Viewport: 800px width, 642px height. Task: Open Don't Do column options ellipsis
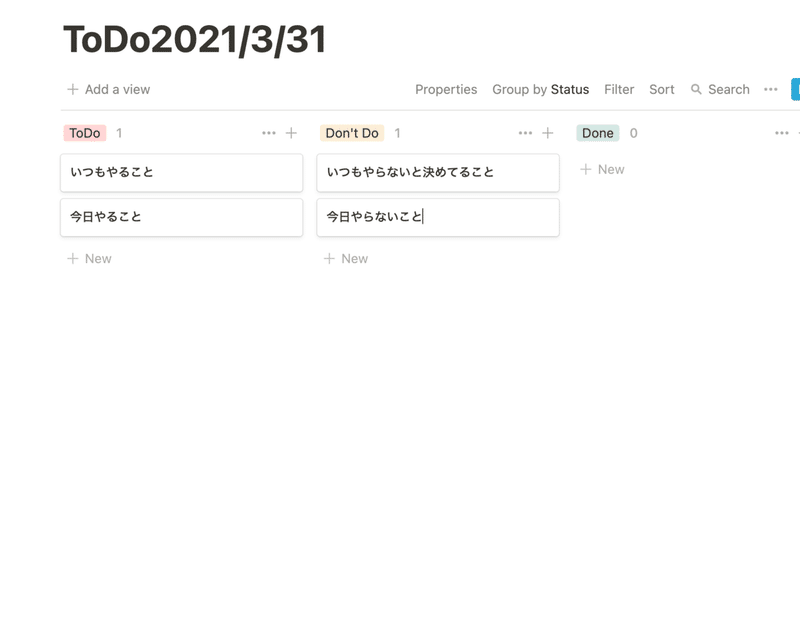click(526, 133)
